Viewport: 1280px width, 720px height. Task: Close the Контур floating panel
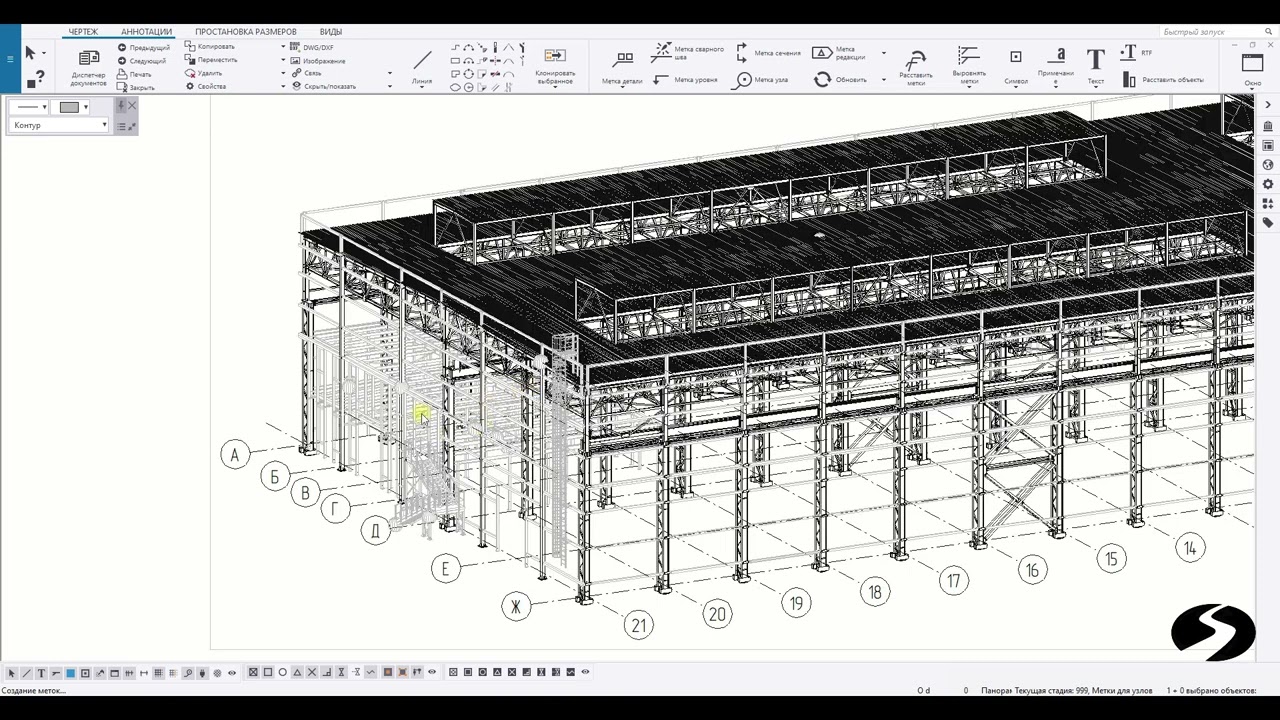pyautogui.click(x=132, y=105)
